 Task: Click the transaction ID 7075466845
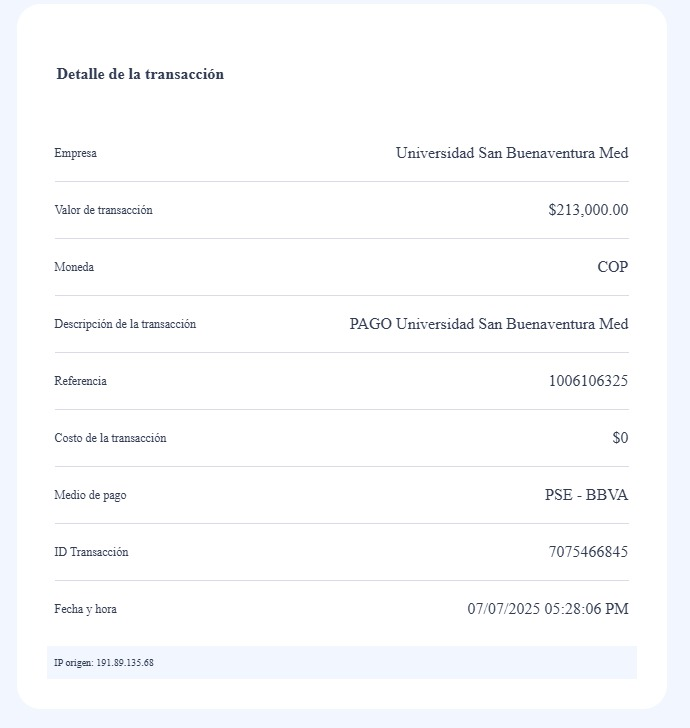[x=588, y=552]
